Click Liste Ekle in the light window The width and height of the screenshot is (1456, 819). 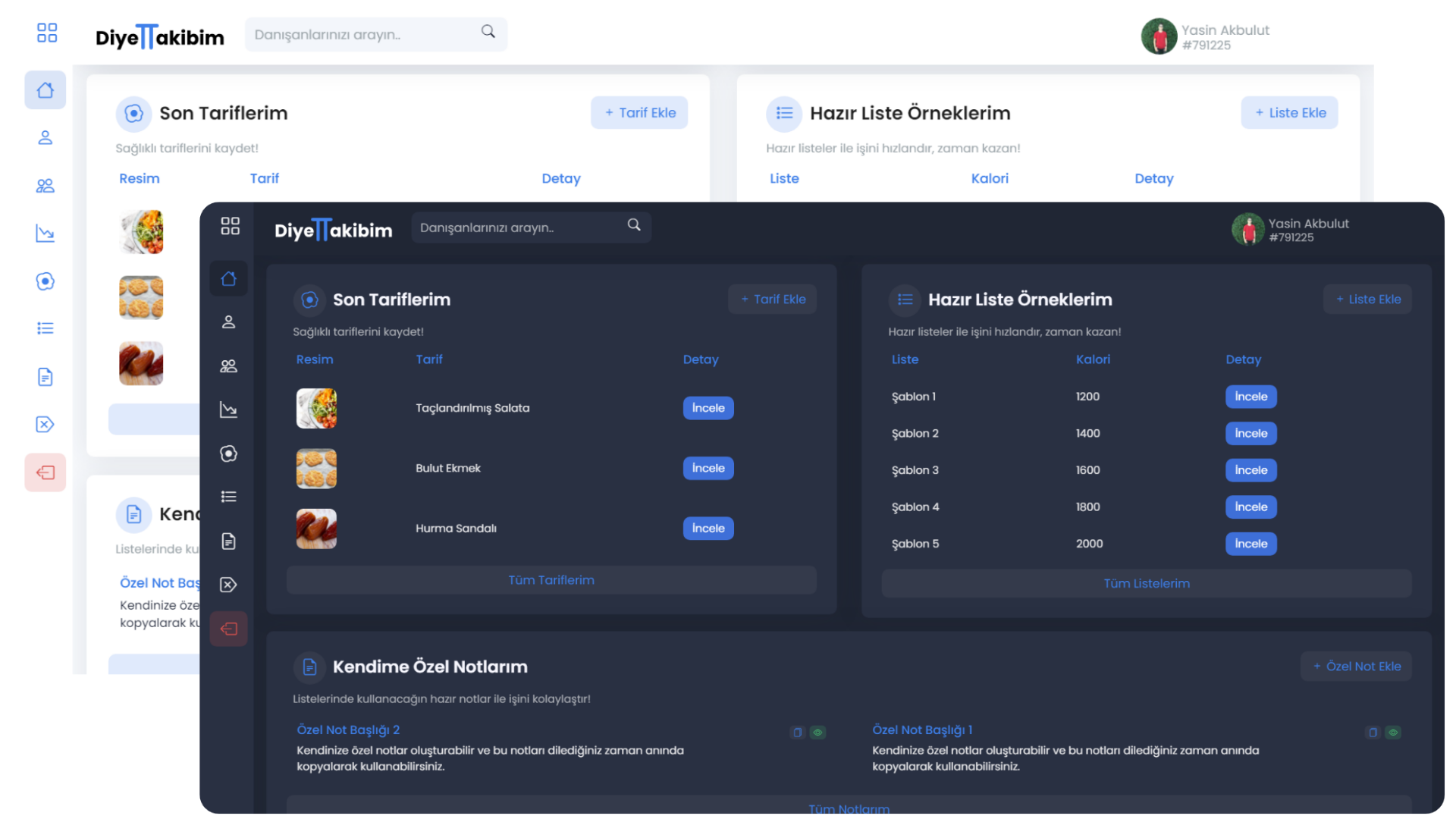pos(1290,113)
